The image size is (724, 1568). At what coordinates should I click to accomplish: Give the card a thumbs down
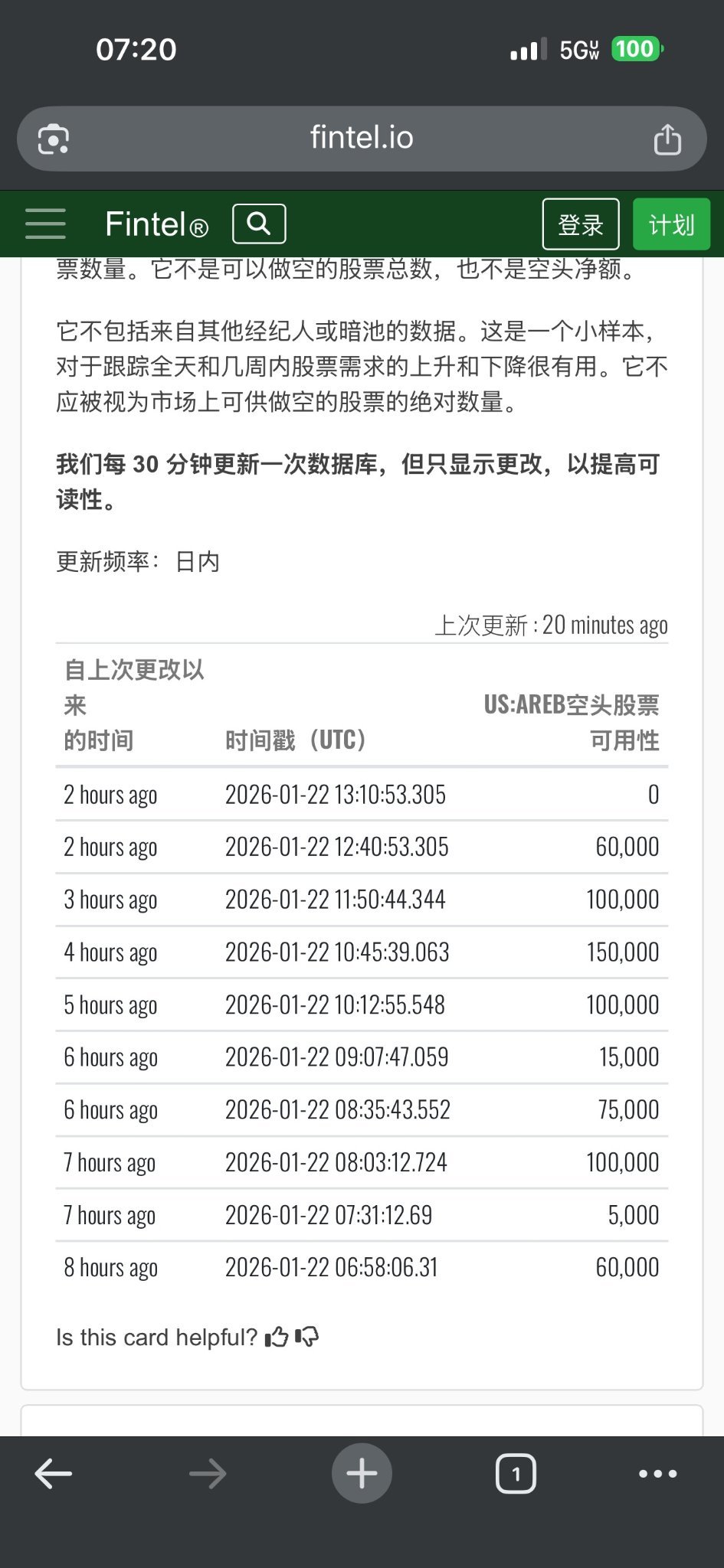pyautogui.click(x=306, y=1338)
